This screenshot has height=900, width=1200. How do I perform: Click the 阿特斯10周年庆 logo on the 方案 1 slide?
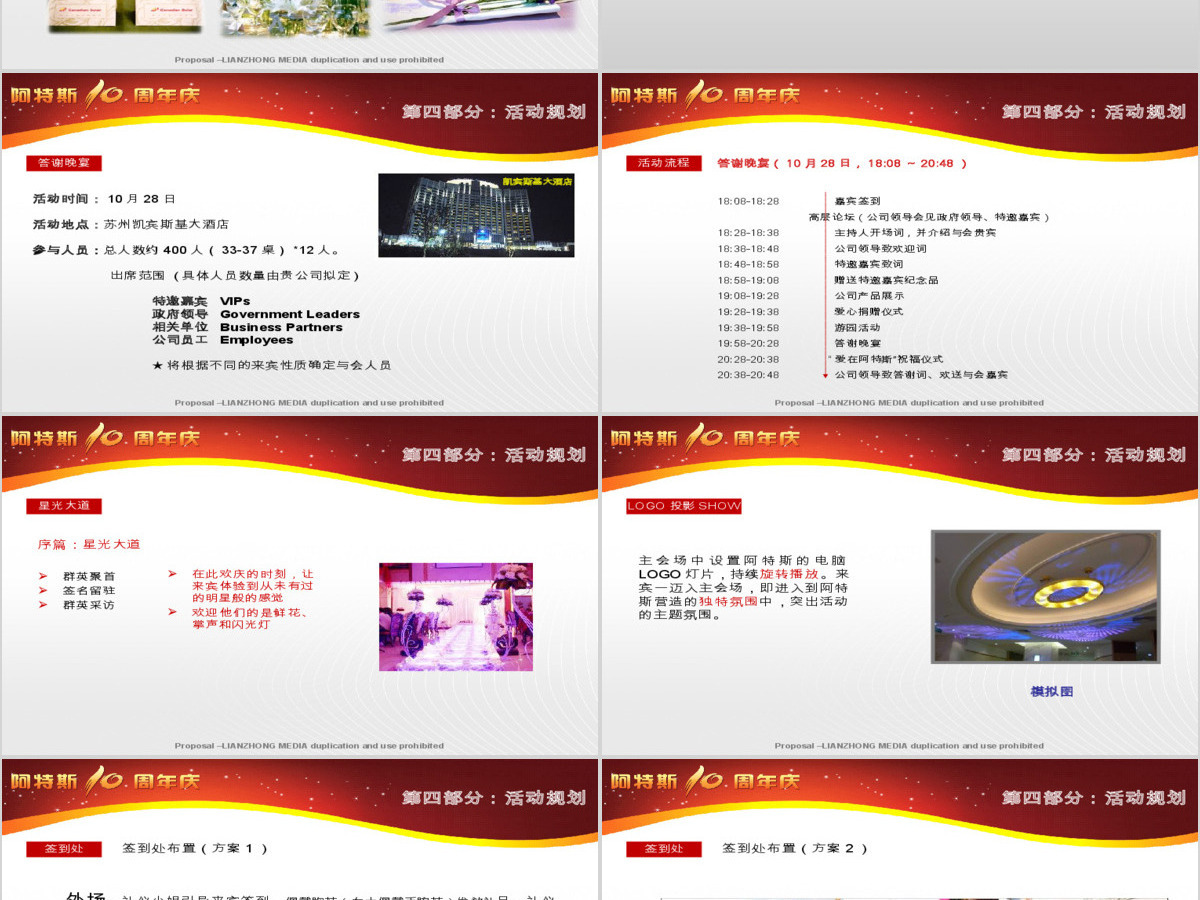pyautogui.click(x=105, y=781)
